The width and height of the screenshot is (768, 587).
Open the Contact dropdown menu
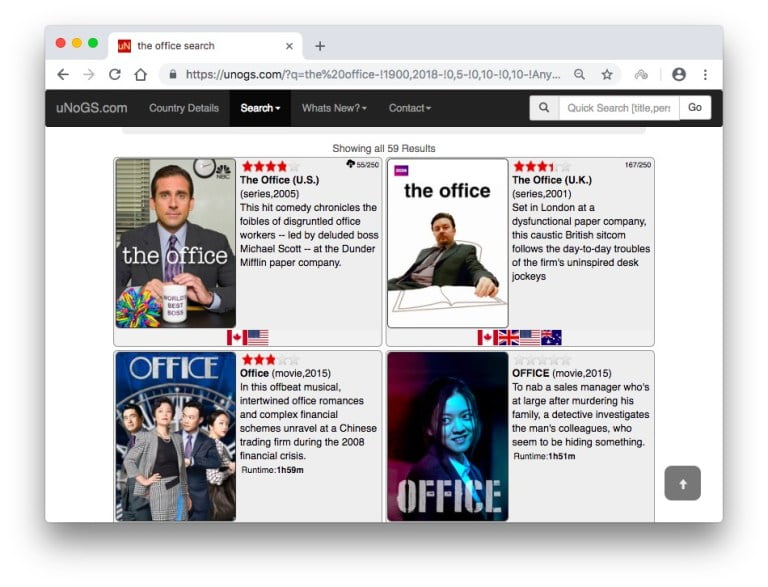(410, 108)
